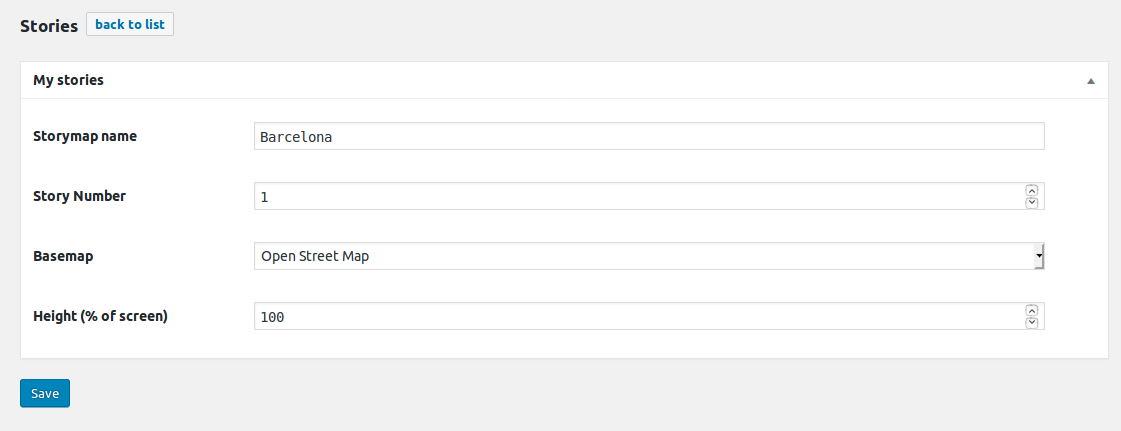Decrement Height percentage with down arrow

(1032, 322)
